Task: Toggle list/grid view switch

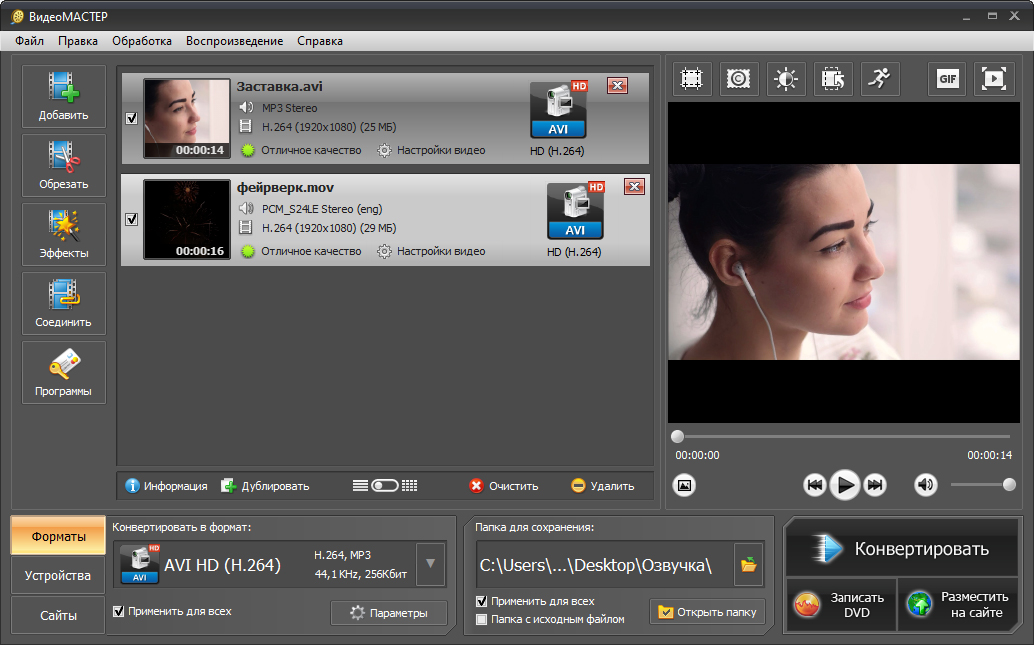Action: [385, 486]
